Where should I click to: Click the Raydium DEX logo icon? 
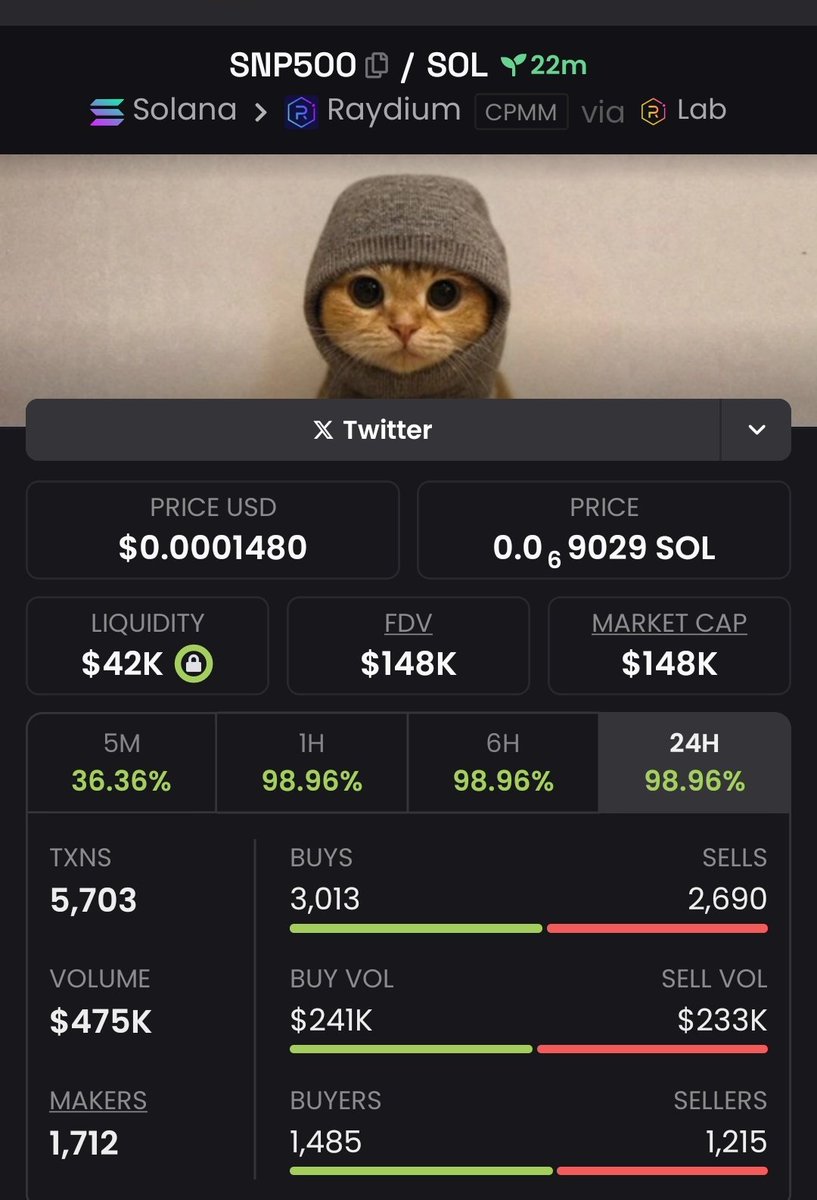[302, 111]
